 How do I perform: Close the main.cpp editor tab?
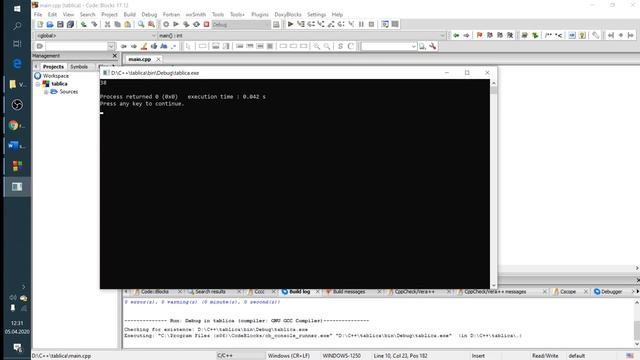tap(158, 59)
